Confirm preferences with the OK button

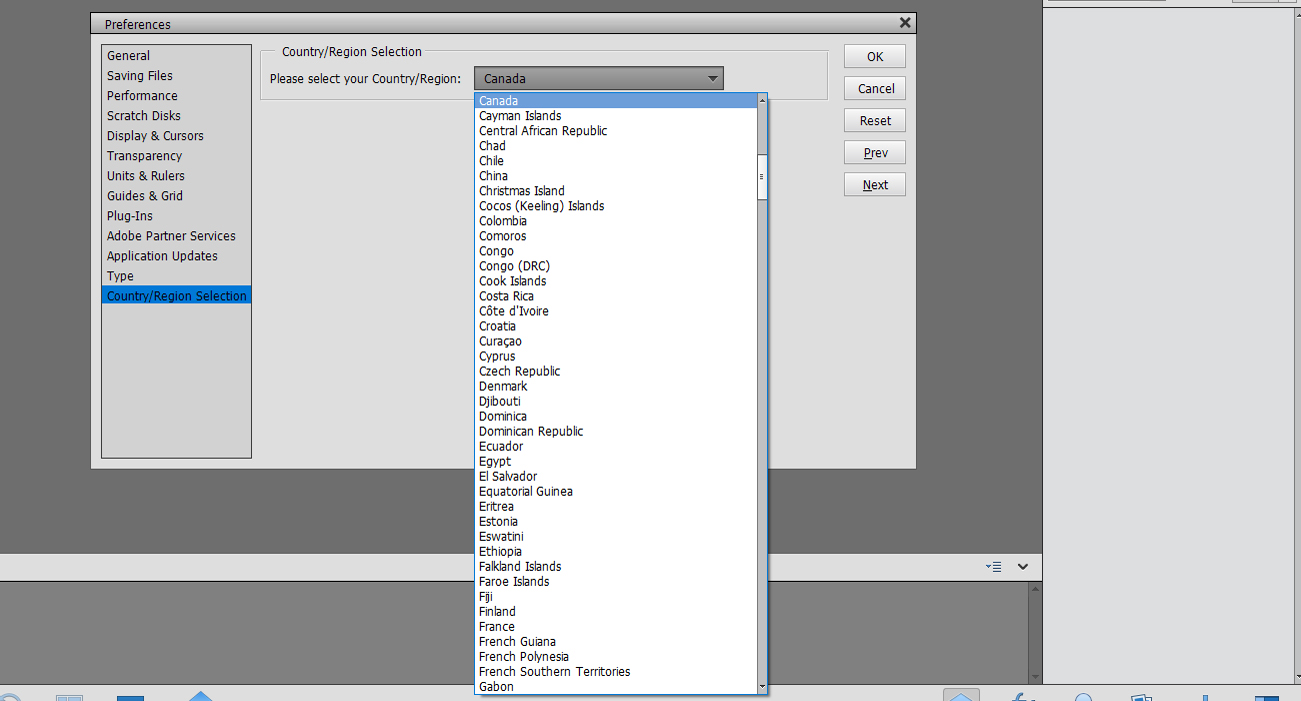(875, 56)
